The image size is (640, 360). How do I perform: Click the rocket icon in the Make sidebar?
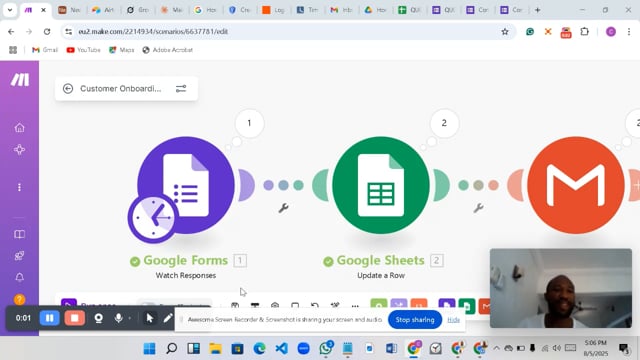pyautogui.click(x=19, y=256)
